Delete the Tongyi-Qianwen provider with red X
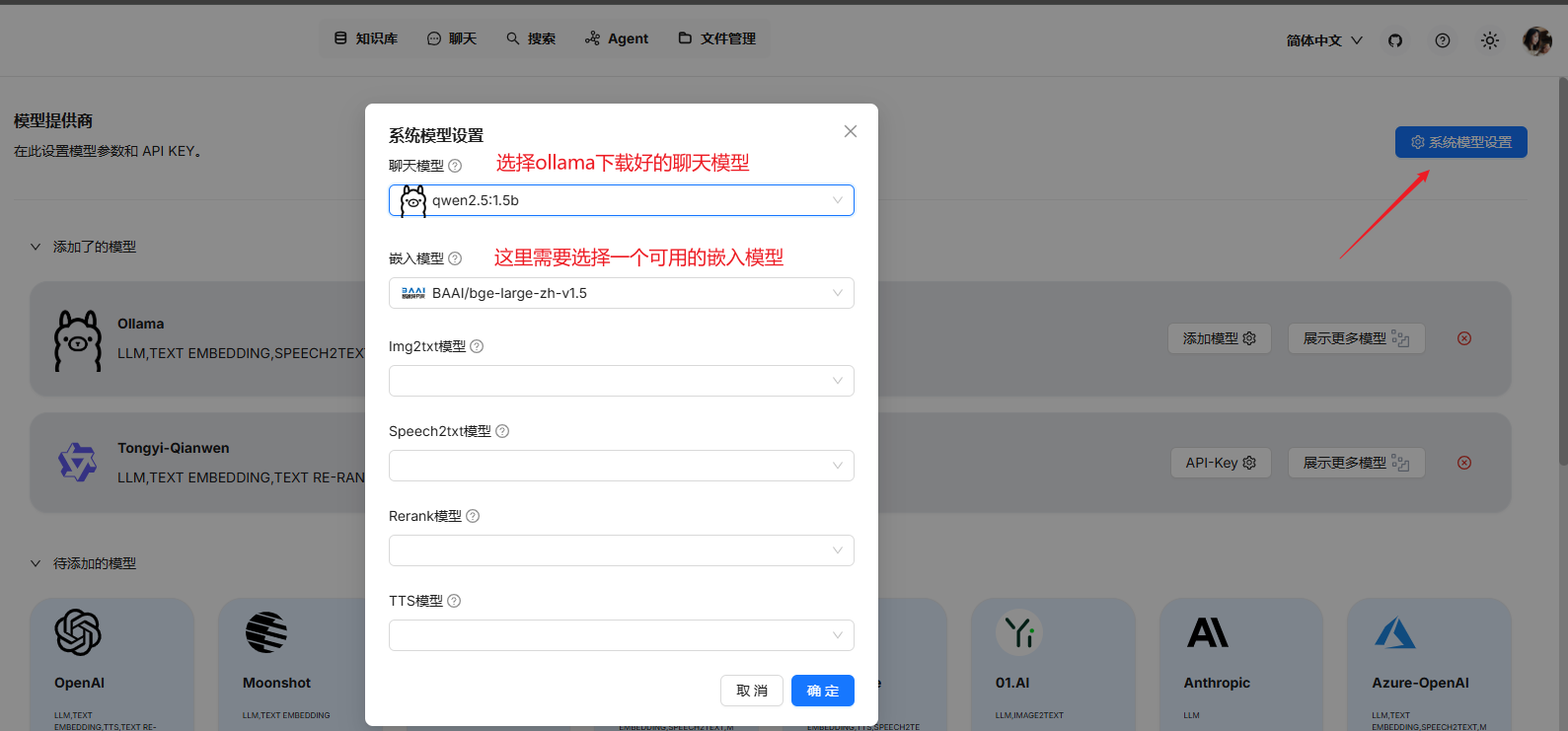Image resolution: width=1568 pixels, height=731 pixels. pyautogui.click(x=1464, y=463)
